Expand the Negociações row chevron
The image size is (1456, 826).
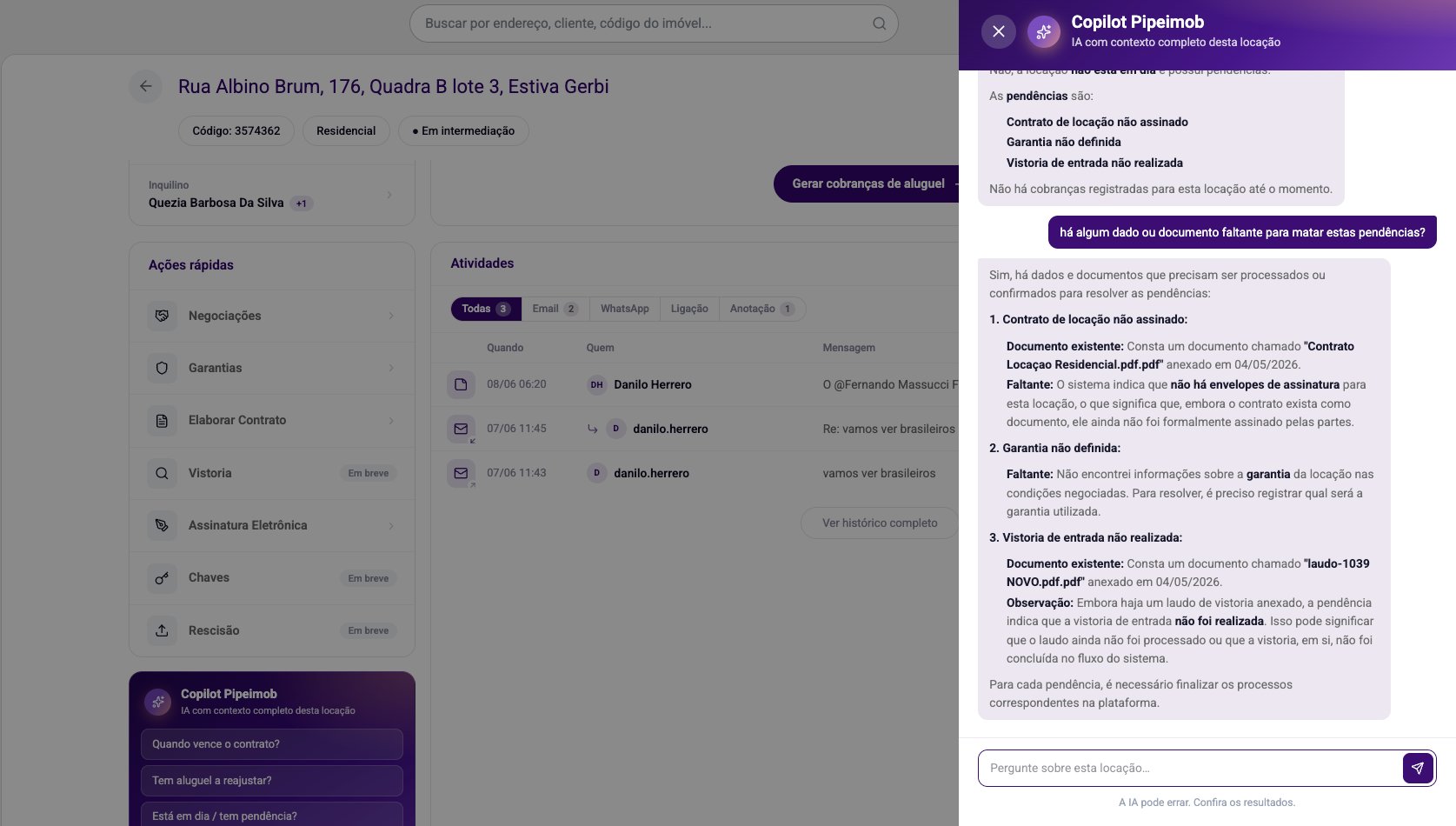click(391, 316)
